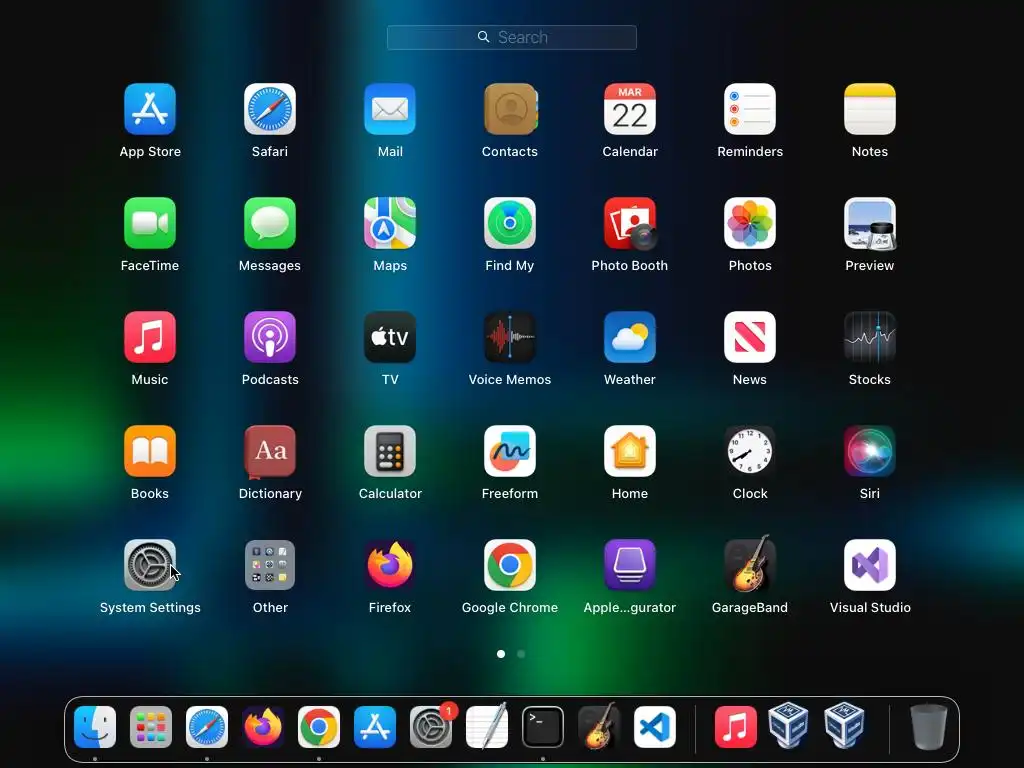This screenshot has width=1024, height=768.
Task: Open the Other apps folder
Action: (270, 565)
